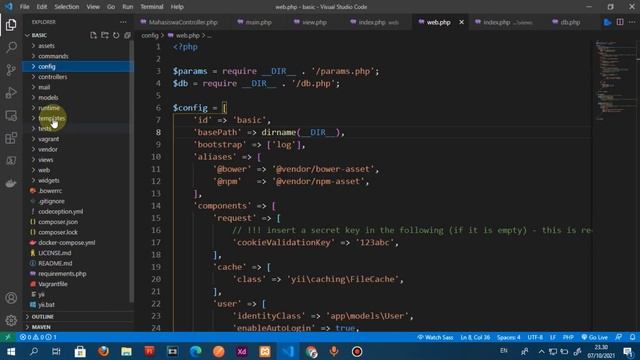The image size is (640, 360).
Task: Click Go Live in status bar
Action: coord(594,337)
